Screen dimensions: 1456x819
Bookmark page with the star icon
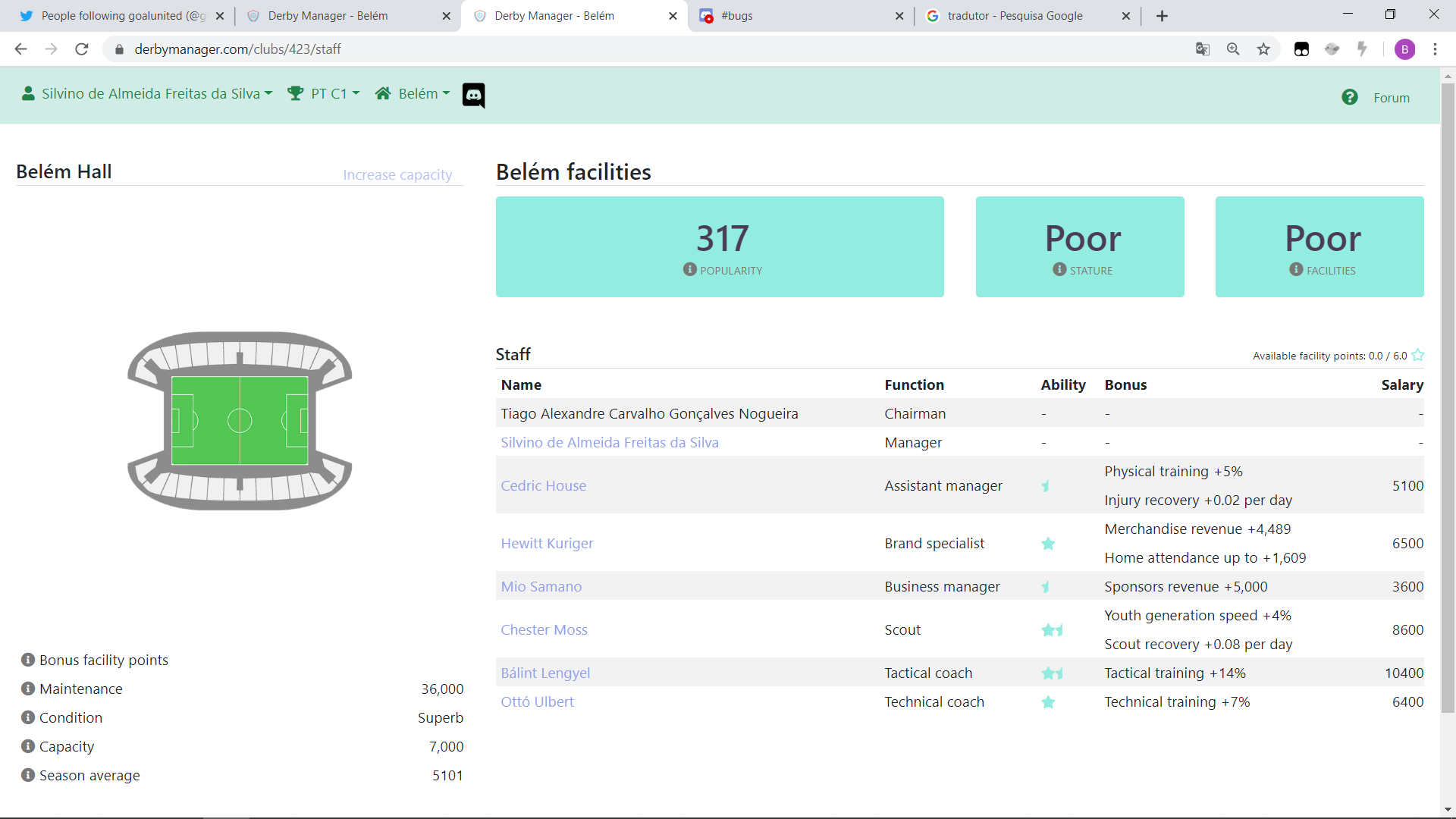[x=1263, y=49]
